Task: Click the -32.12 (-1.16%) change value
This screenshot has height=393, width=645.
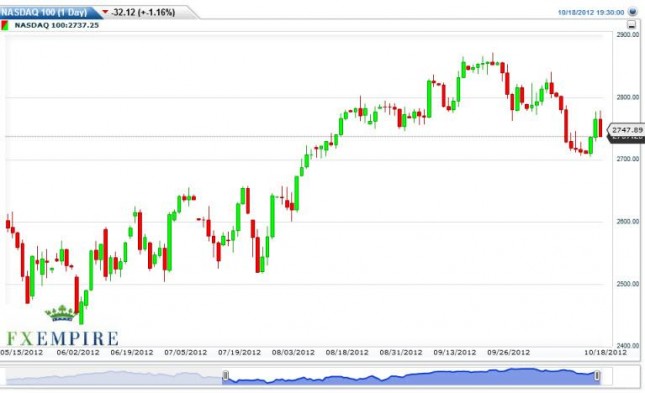Action: click(143, 12)
